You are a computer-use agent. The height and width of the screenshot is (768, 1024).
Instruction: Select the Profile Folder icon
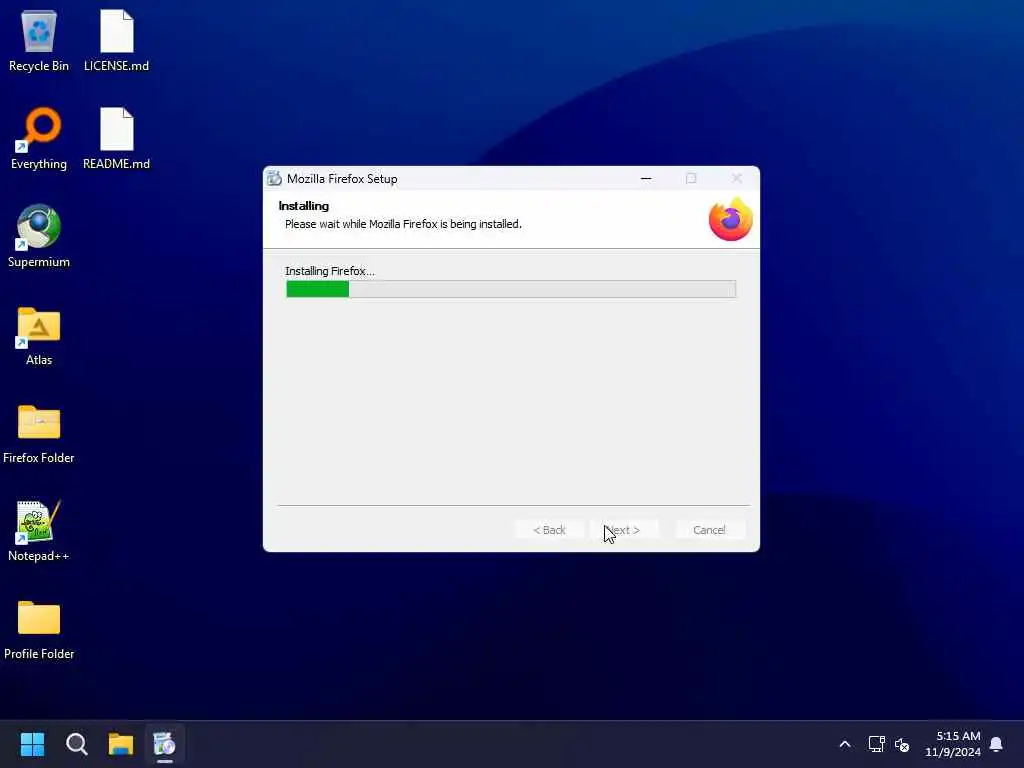click(39, 628)
